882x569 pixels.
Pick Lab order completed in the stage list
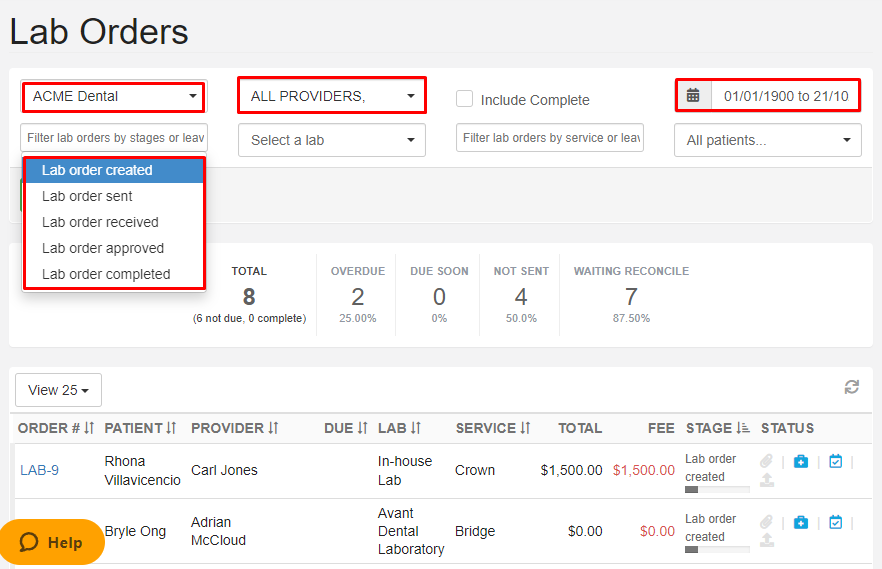click(x=105, y=274)
